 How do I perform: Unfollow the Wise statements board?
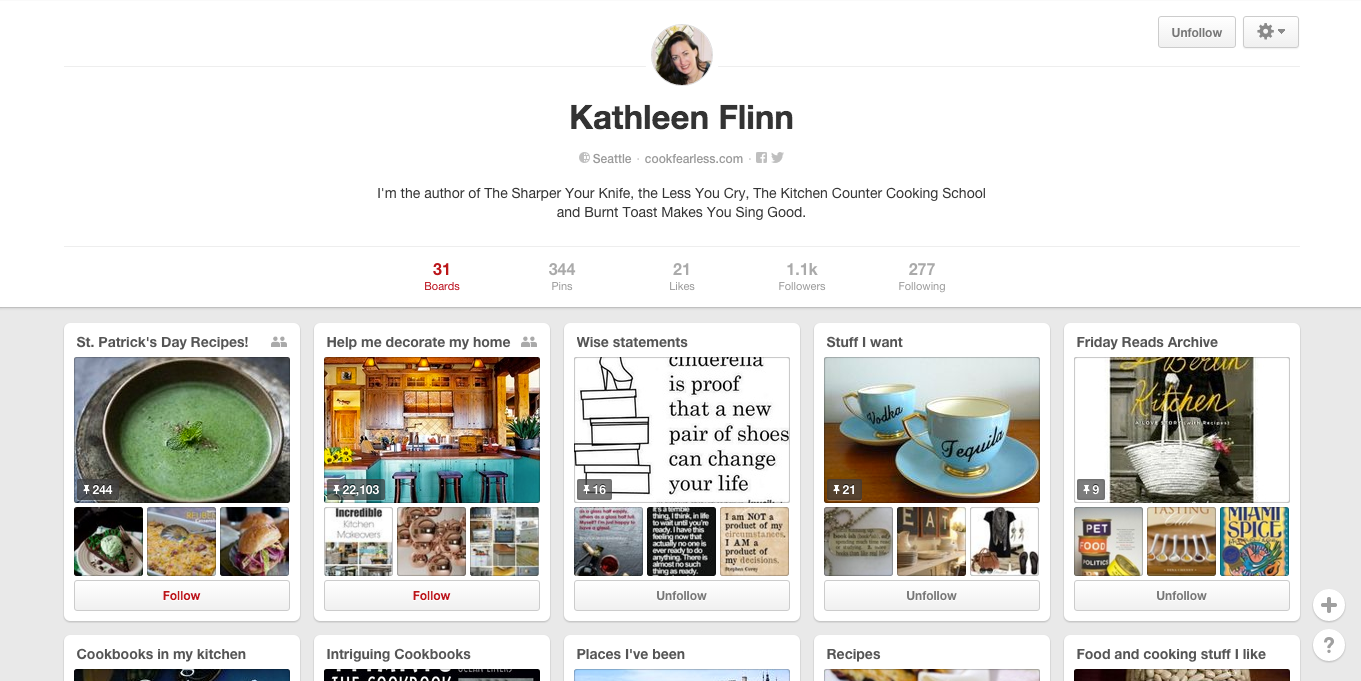coord(682,596)
